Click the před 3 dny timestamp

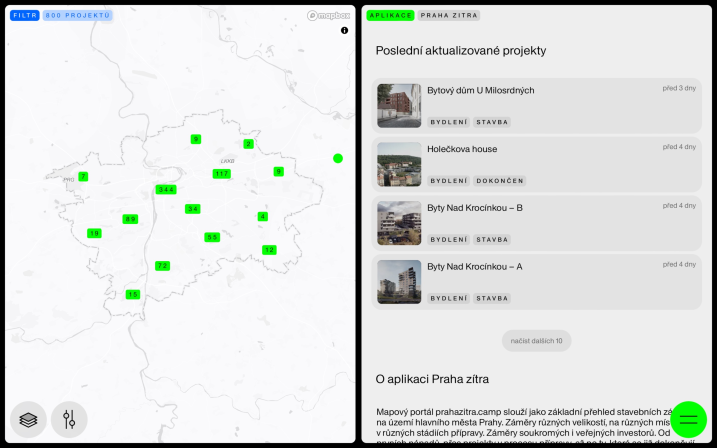tap(679, 88)
